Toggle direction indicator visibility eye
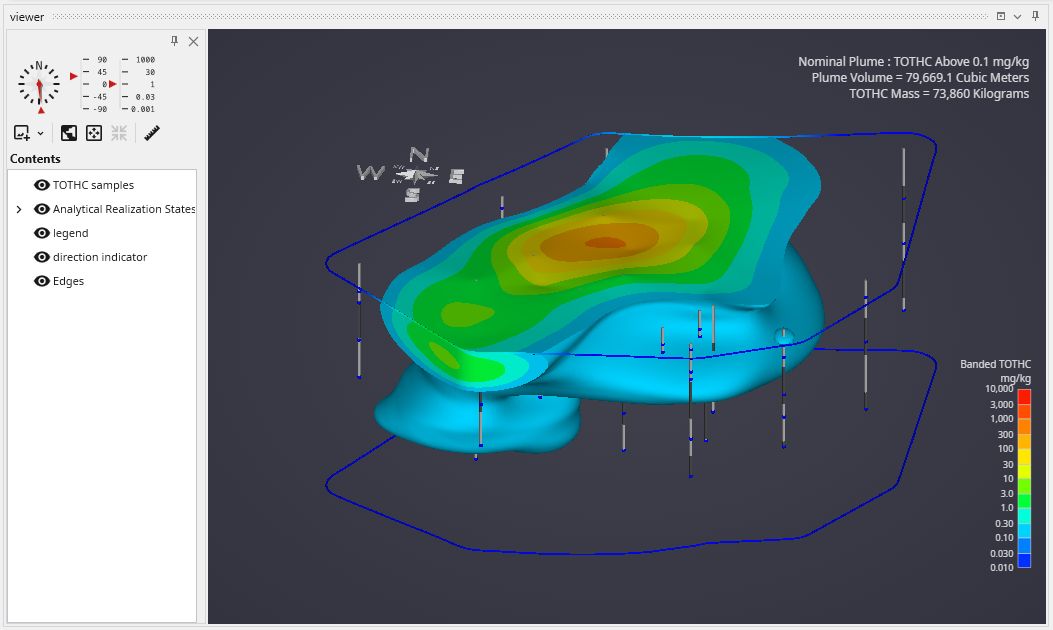The width and height of the screenshot is (1053, 630). click(42, 257)
